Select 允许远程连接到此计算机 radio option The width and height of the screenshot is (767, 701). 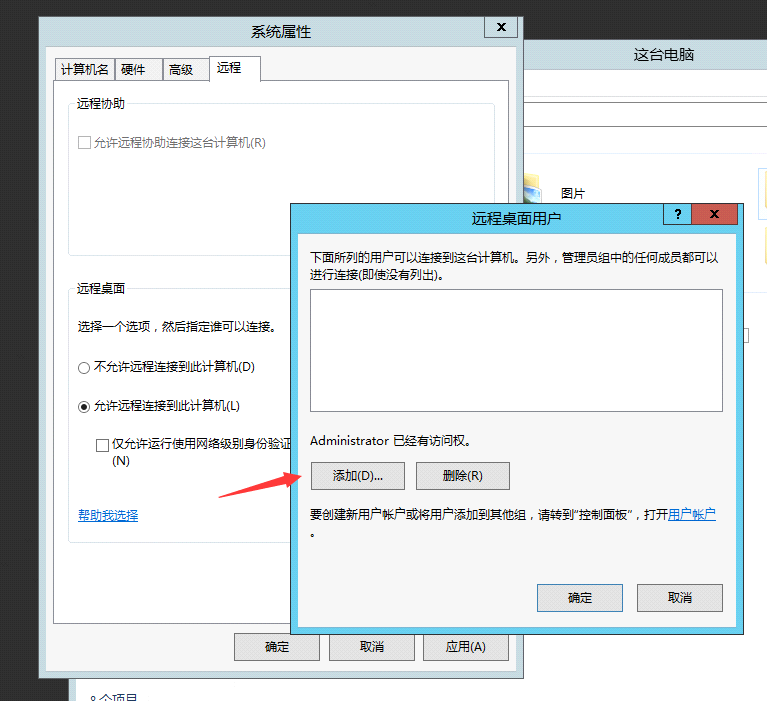click(84, 406)
